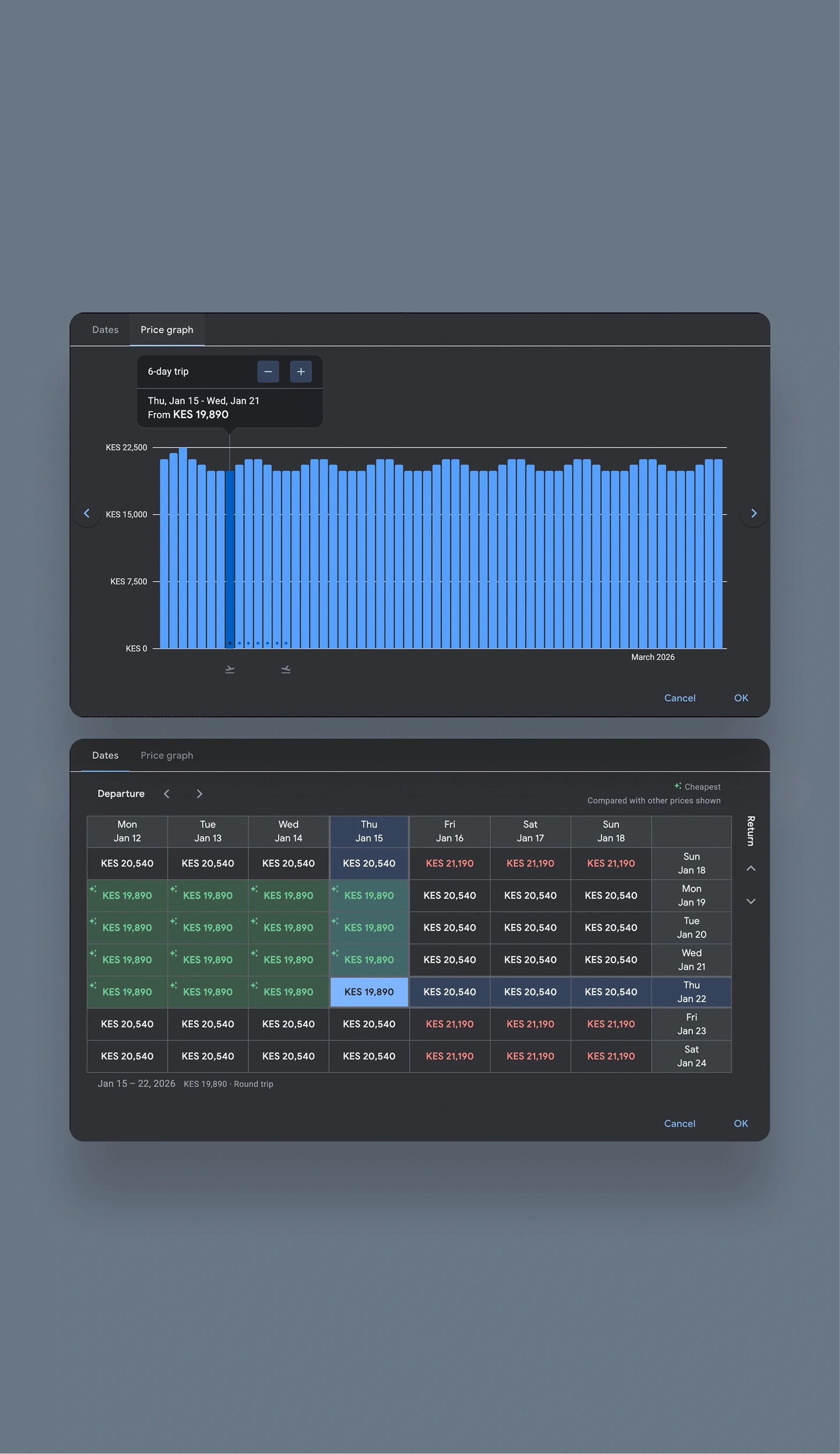The image size is (840, 1454).
Task: Click the minus icon to shorten the trip
Action: [268, 371]
